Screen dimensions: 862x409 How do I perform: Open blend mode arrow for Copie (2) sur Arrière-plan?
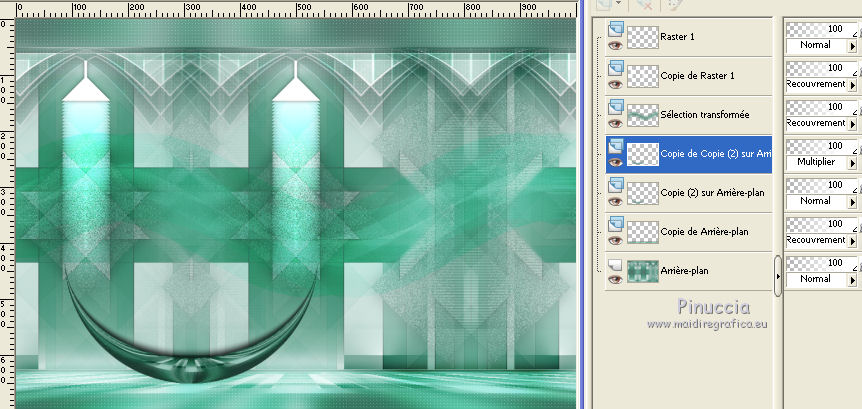[853, 202]
